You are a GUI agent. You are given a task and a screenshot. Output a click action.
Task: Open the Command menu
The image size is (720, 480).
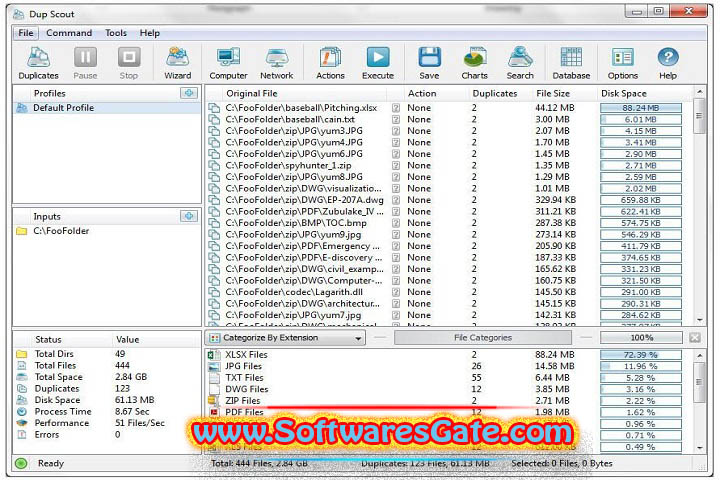point(69,33)
